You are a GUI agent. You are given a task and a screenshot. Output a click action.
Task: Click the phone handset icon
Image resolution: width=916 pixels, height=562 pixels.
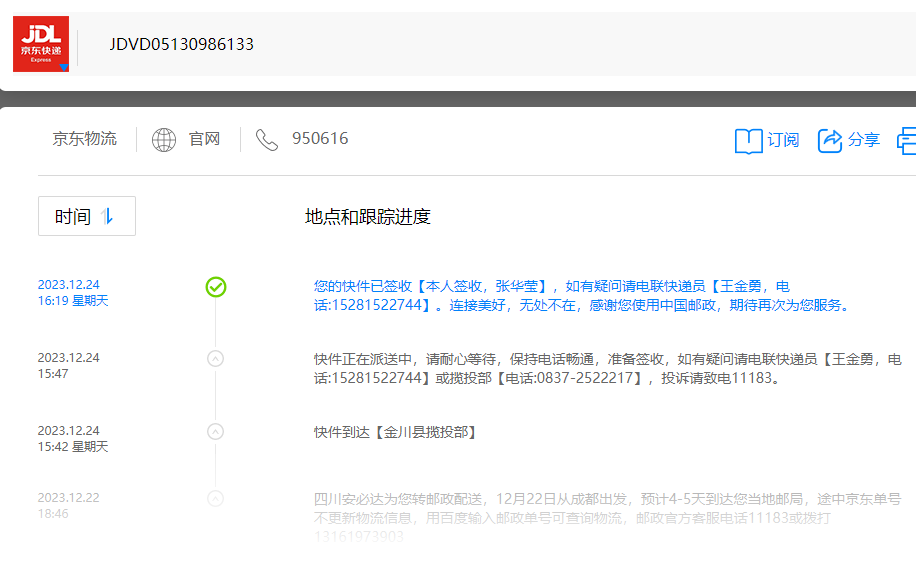click(x=266, y=140)
